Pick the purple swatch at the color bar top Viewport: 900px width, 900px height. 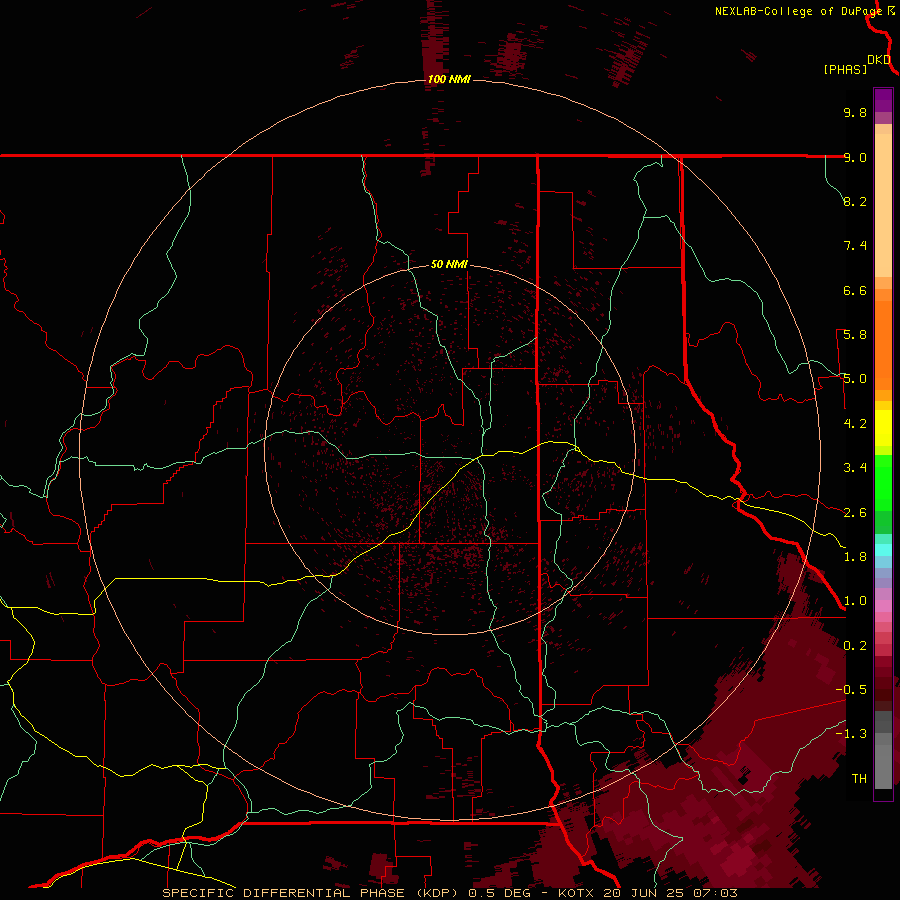point(883,100)
